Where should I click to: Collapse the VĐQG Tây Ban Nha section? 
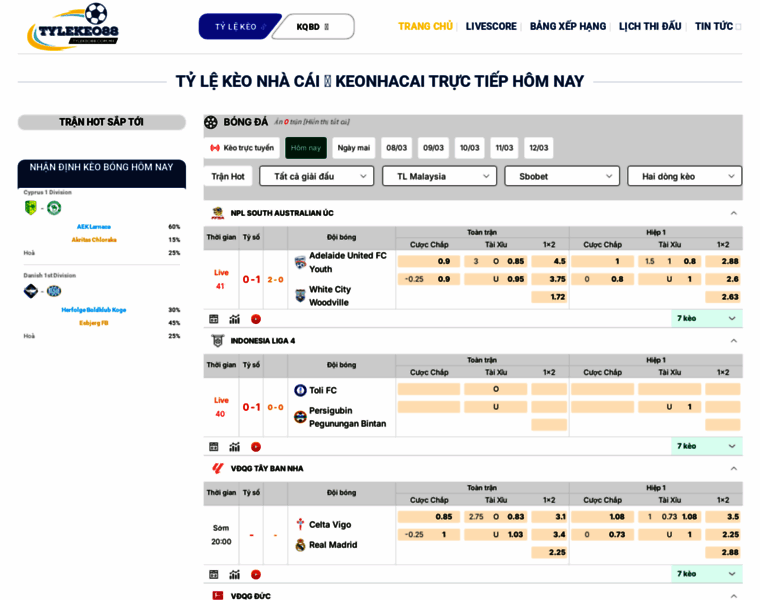tap(734, 468)
